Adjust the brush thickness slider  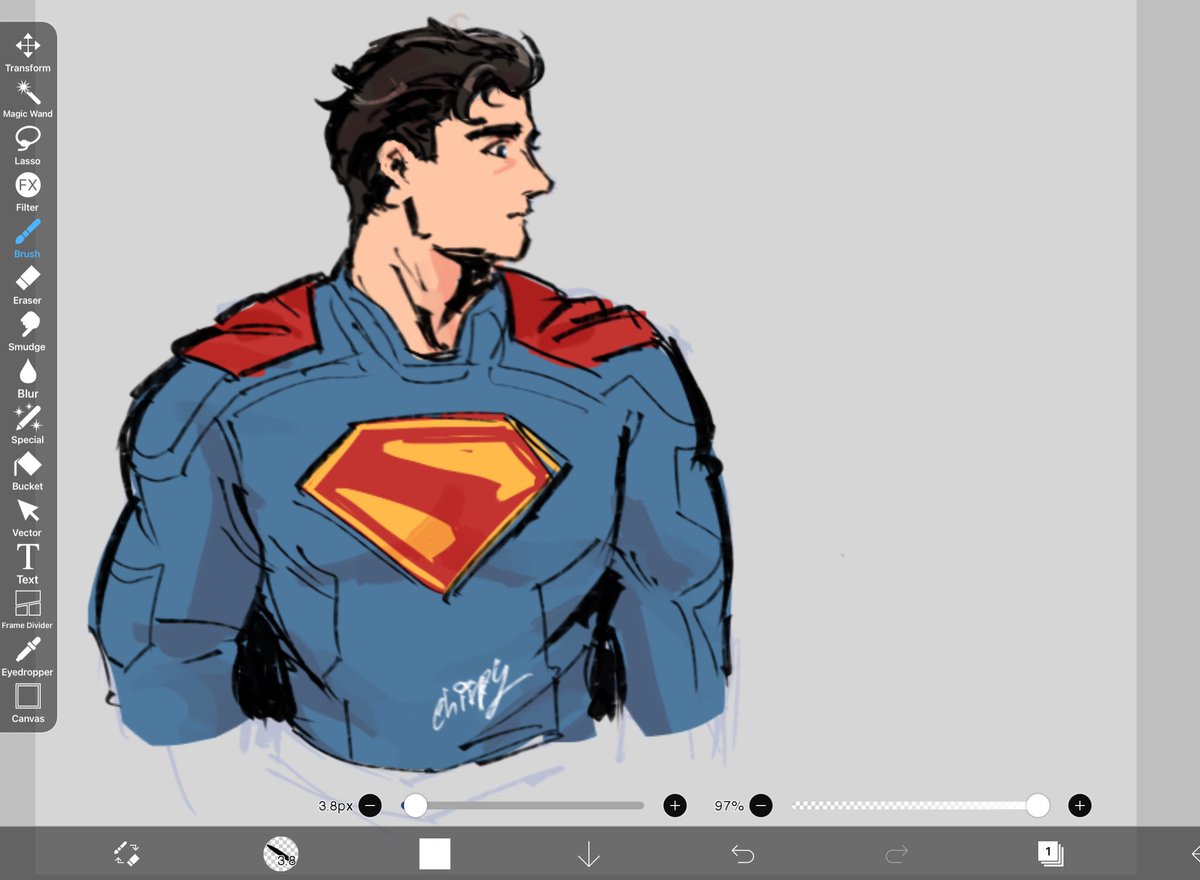tap(523, 805)
